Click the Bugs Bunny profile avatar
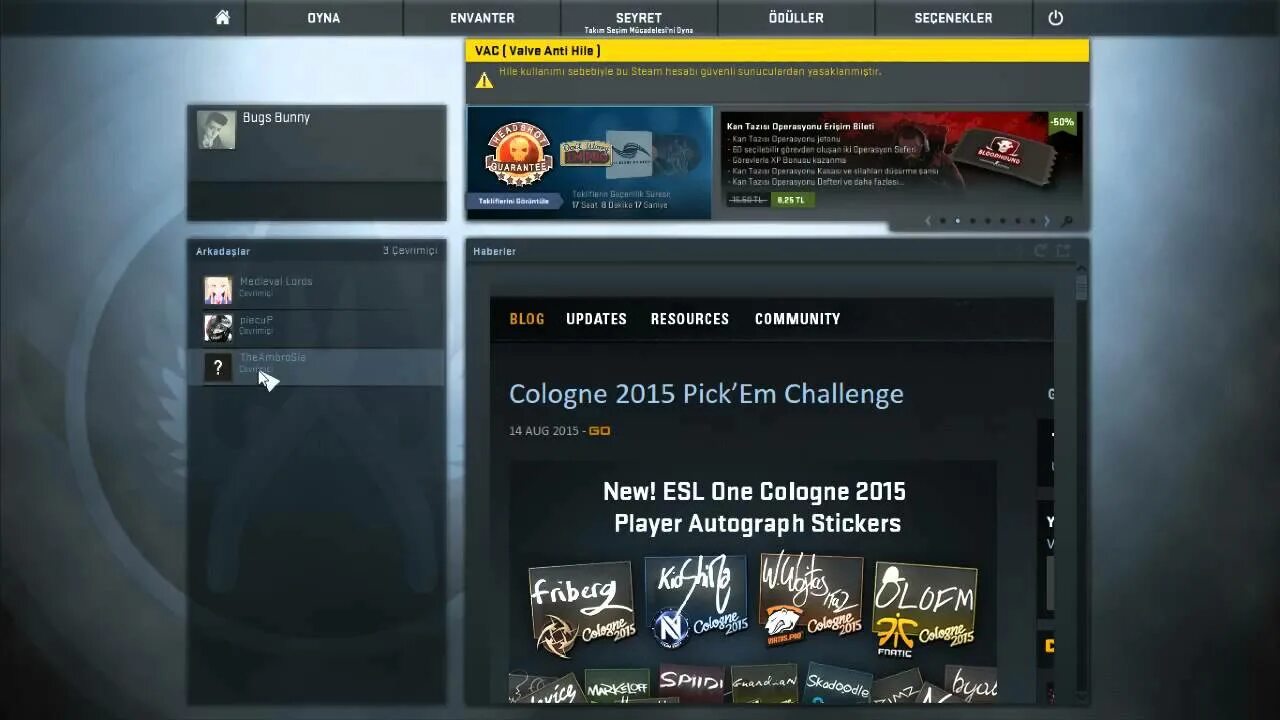Screen dimensions: 1280x720 [216, 130]
